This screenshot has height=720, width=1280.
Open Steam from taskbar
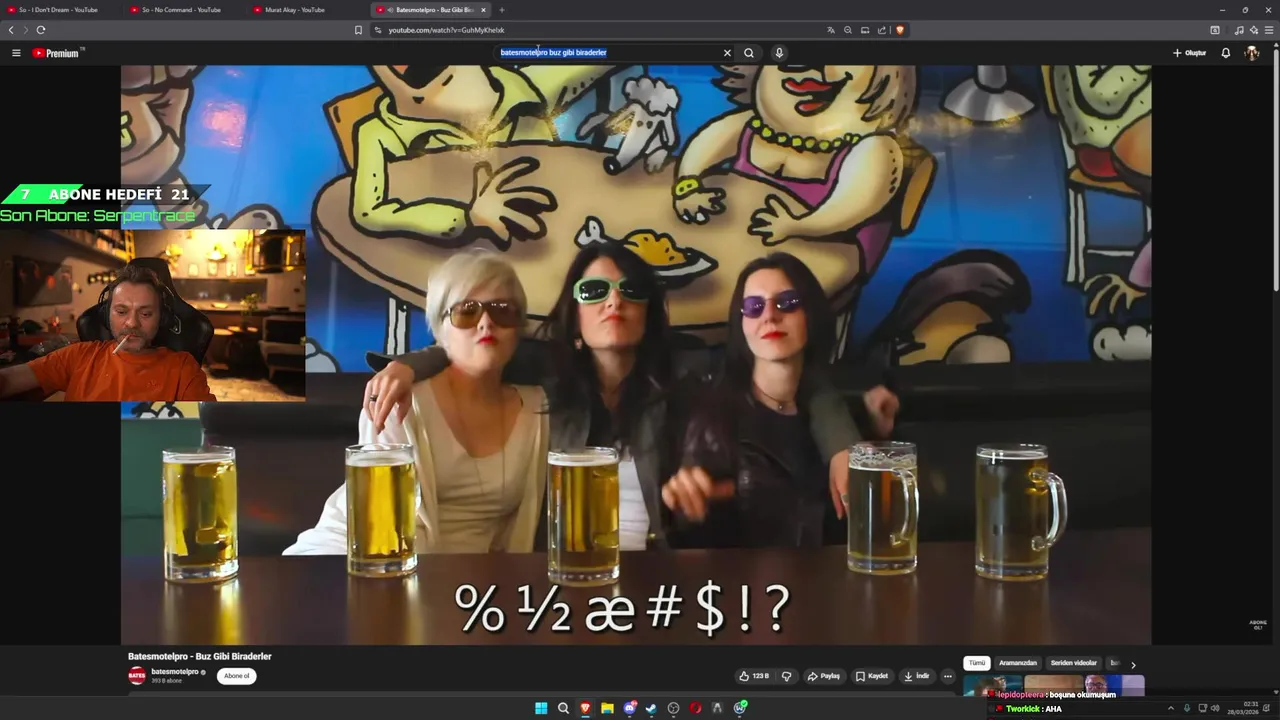click(x=651, y=708)
